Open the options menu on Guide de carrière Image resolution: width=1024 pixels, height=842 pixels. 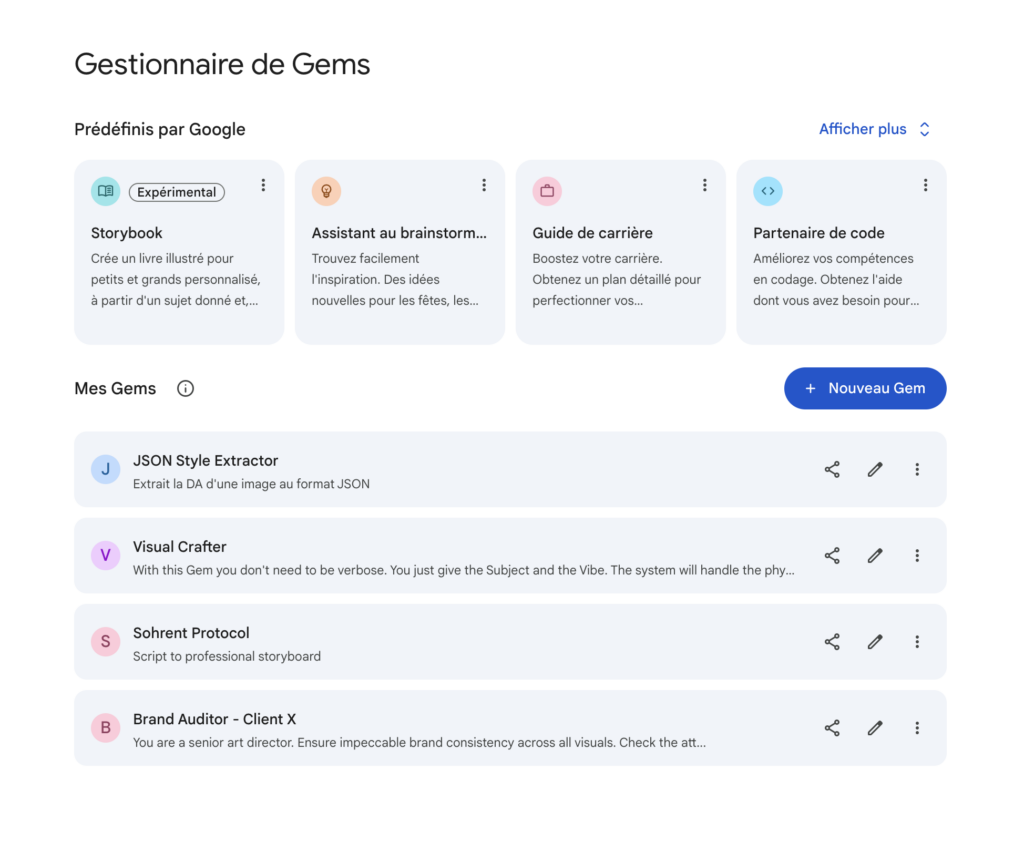pyautogui.click(x=705, y=185)
